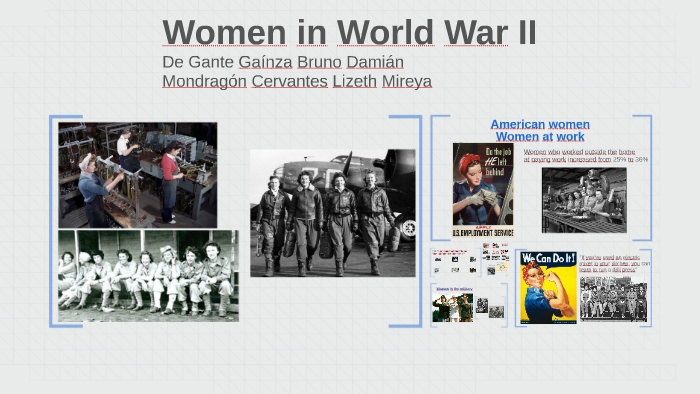700x394 pixels.
Task: Open the small frame with six tiny icons
Action: (455, 263)
